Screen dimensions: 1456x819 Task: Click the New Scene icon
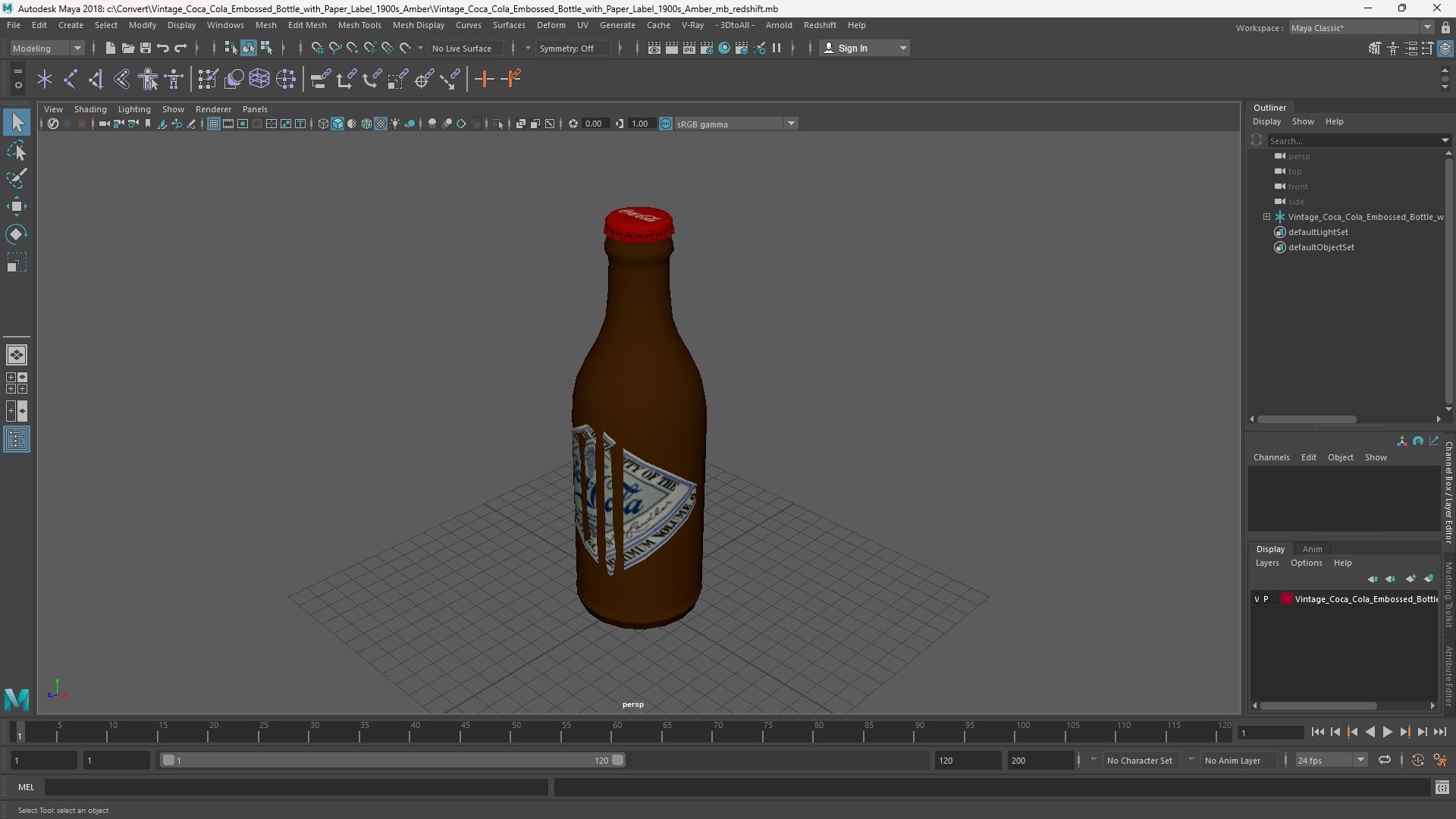click(110, 48)
